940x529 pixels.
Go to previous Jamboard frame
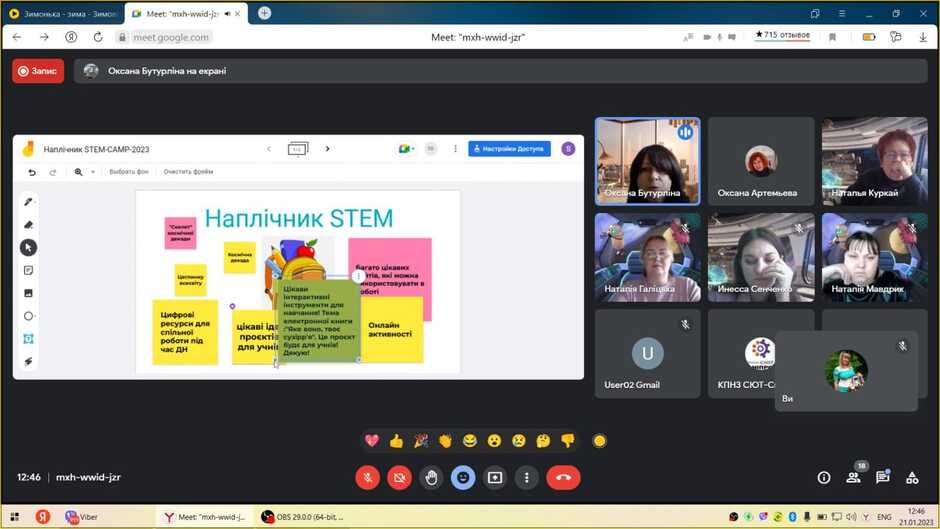269,149
